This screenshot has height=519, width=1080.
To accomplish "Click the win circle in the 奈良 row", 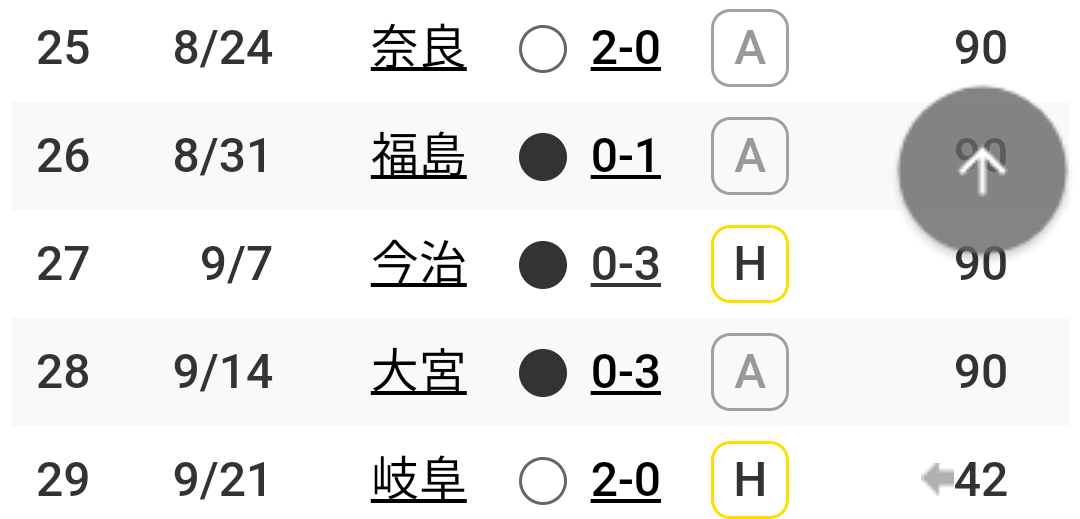I will point(543,49).
